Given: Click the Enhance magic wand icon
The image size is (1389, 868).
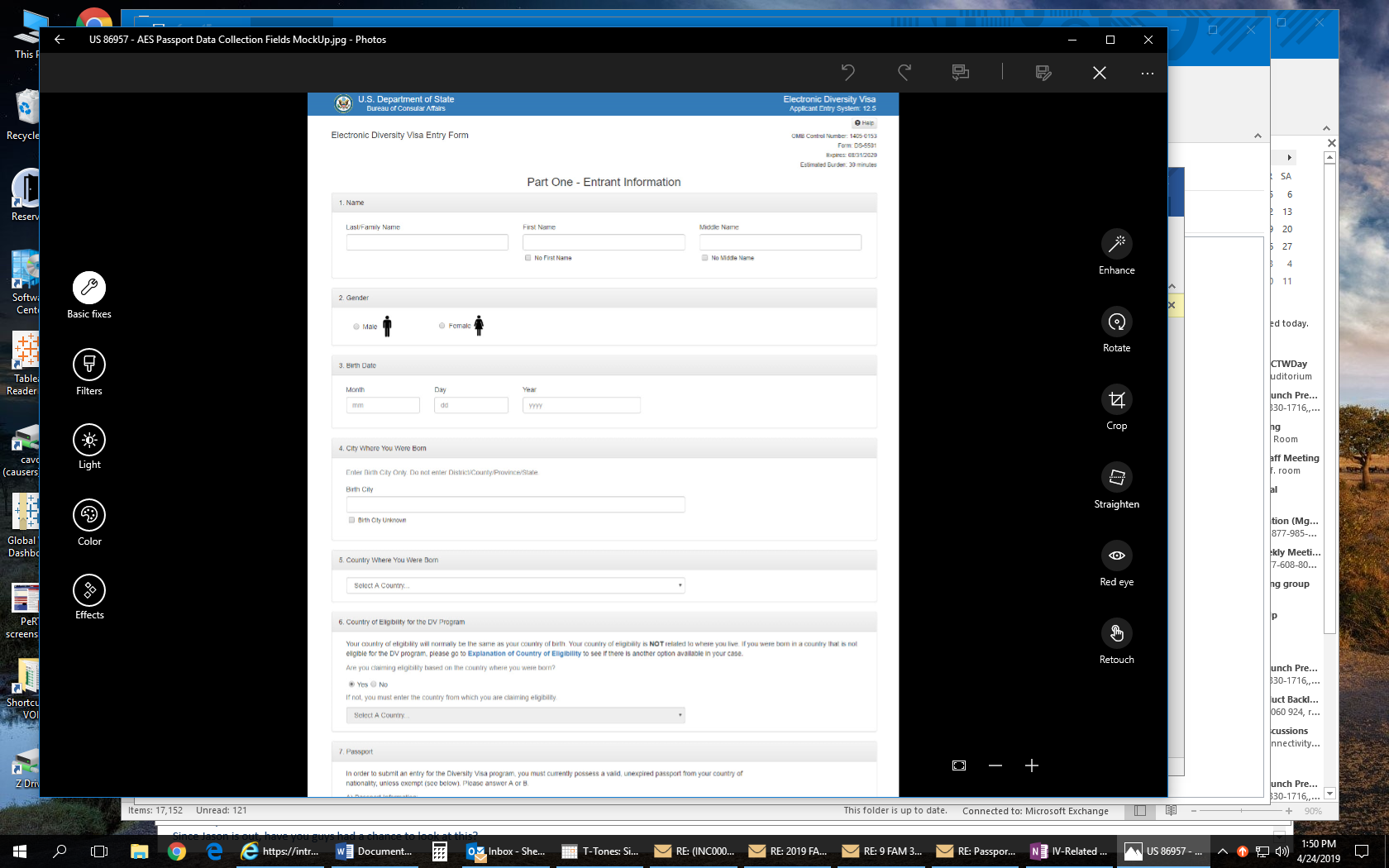Looking at the screenshot, I should (1116, 244).
